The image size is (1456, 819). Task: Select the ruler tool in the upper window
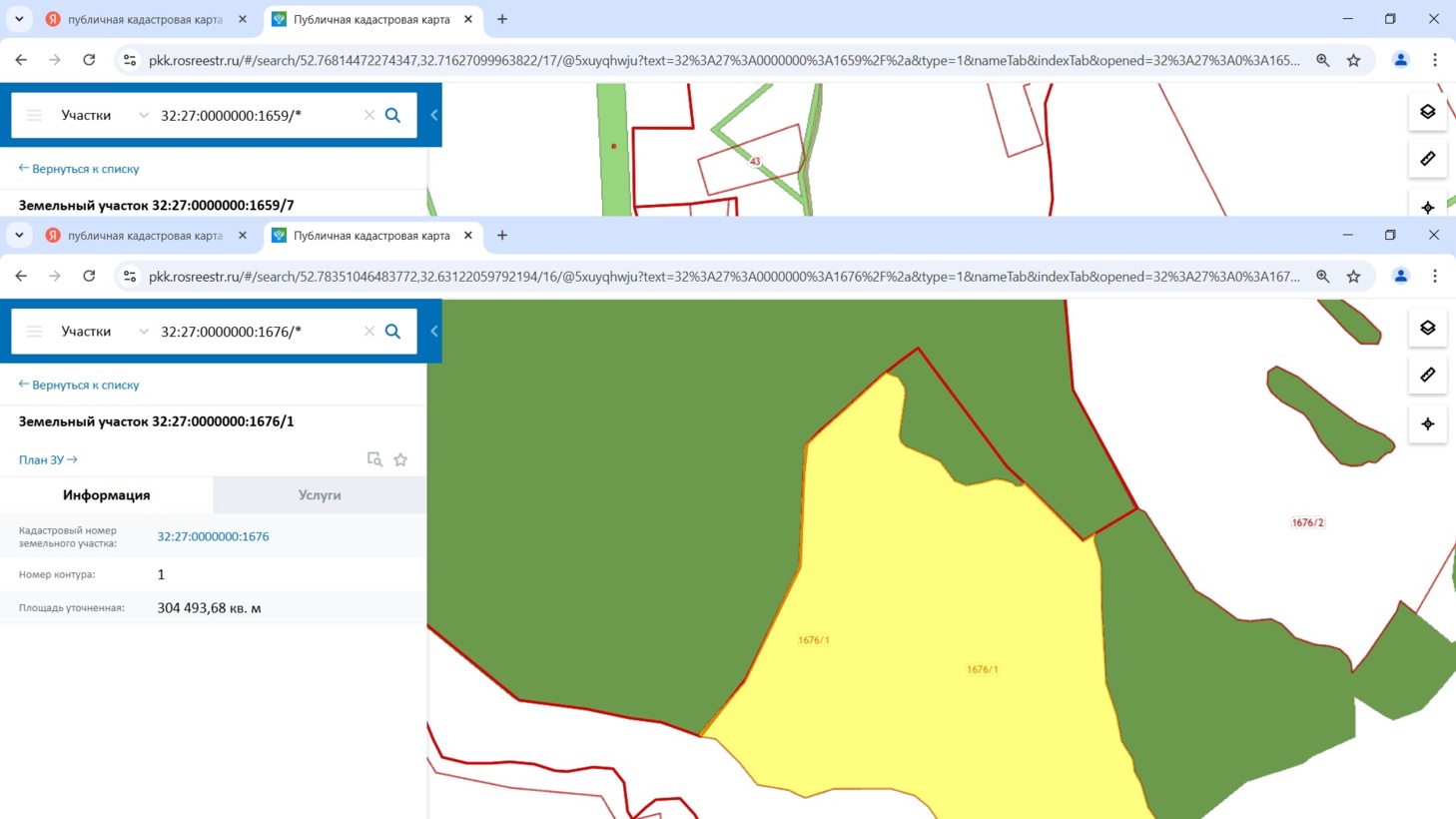1427,159
